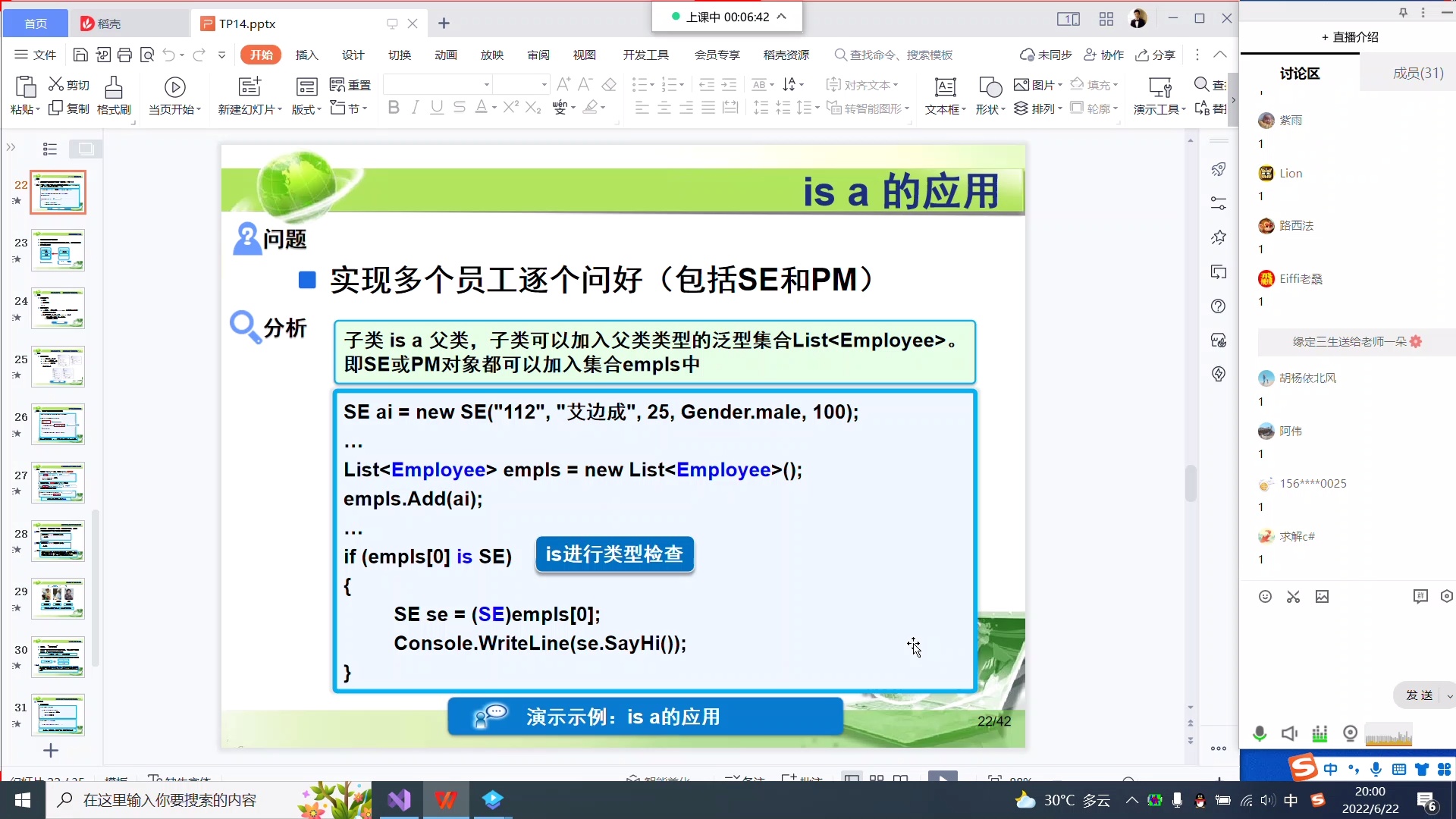Open the Shapes tool
Screen dimensions: 1456x819
pyautogui.click(x=990, y=87)
